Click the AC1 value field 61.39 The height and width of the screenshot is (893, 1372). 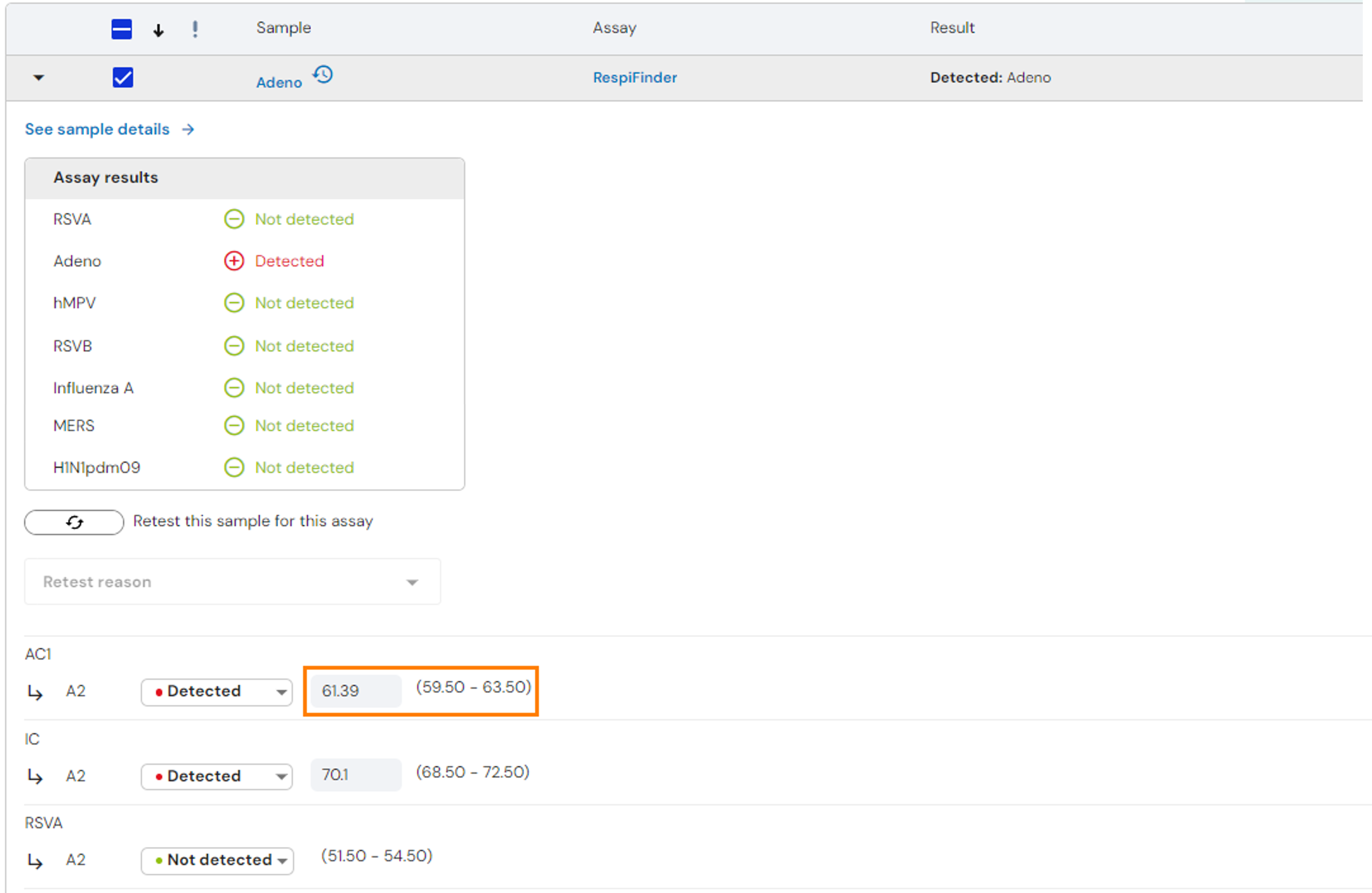356,690
